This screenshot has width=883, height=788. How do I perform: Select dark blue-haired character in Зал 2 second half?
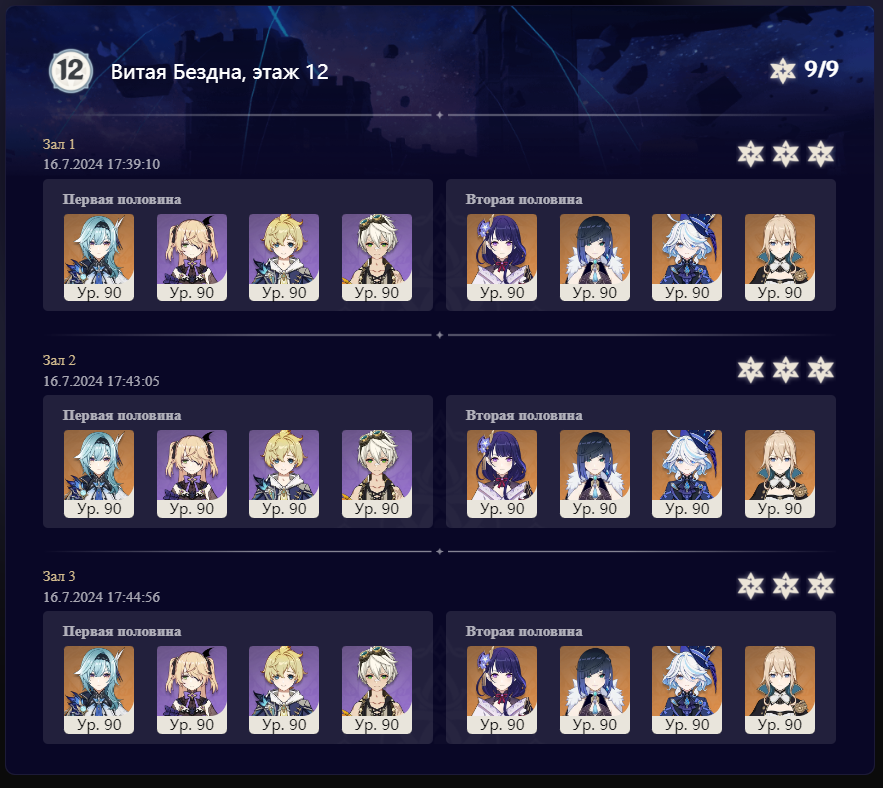[x=595, y=474]
